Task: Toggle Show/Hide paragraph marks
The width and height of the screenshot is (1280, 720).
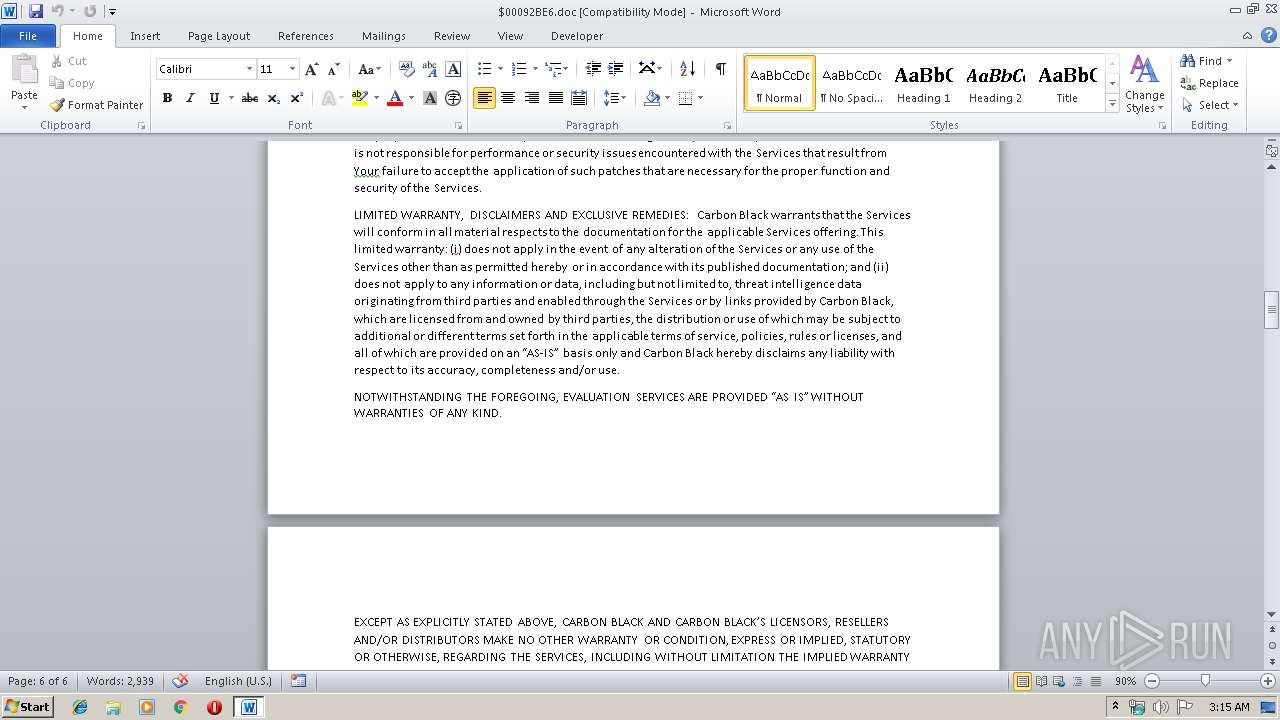Action: click(x=720, y=69)
